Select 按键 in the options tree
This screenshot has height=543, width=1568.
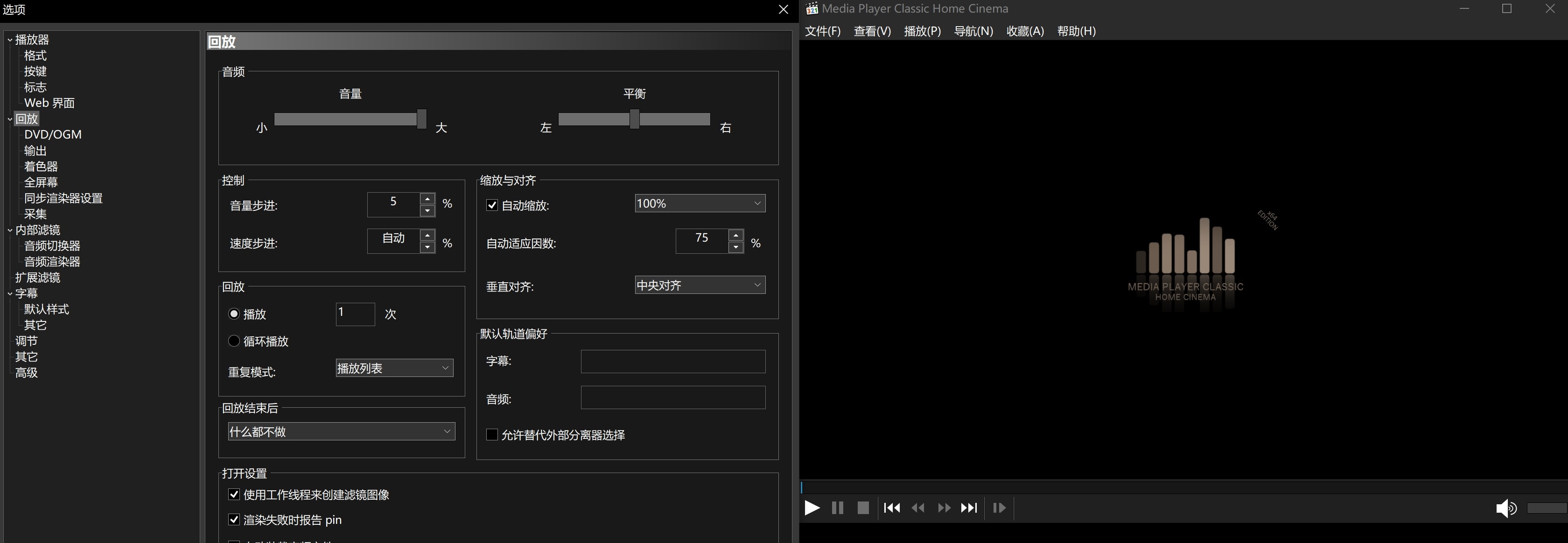pos(35,71)
